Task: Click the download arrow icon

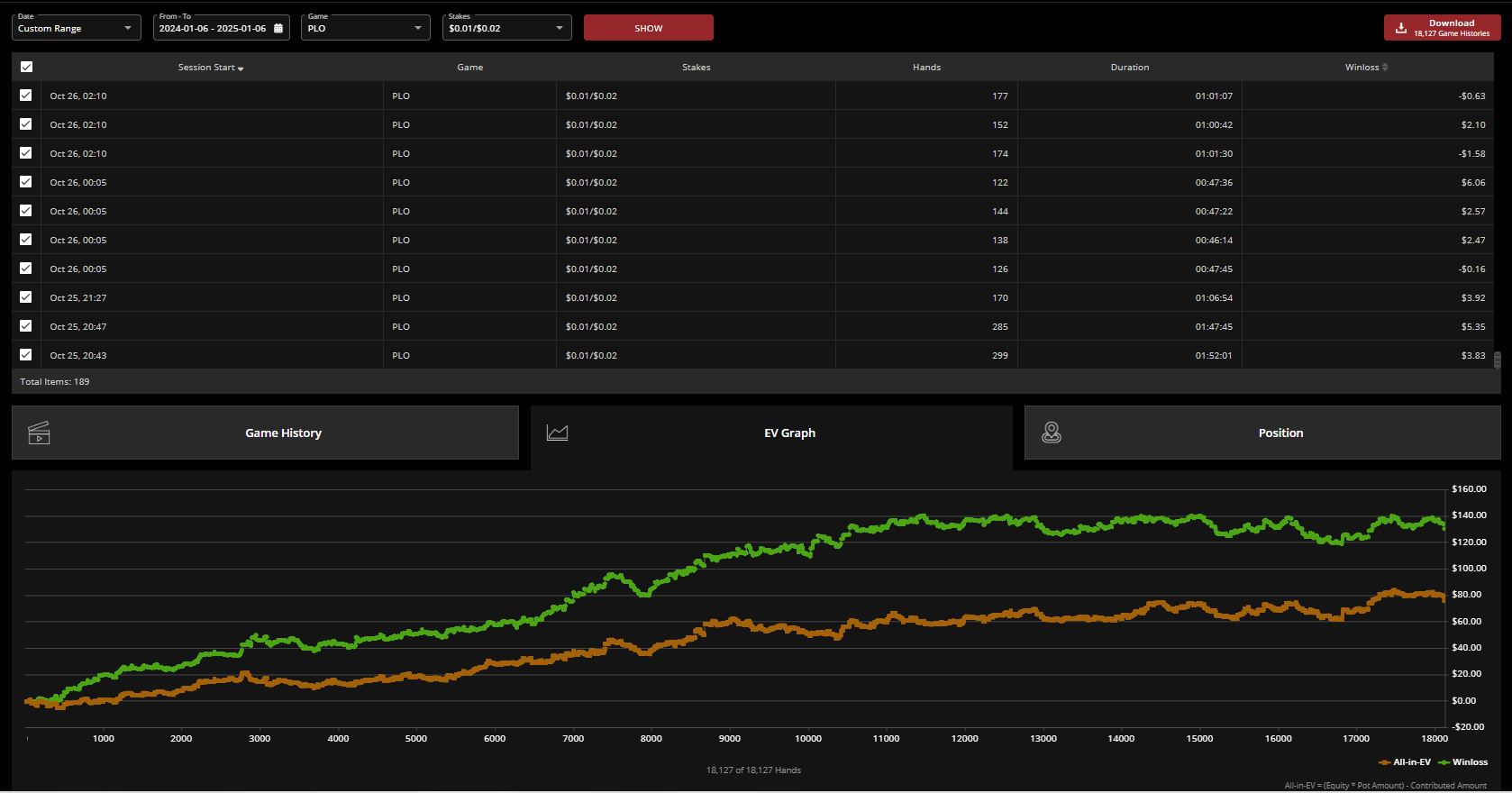Action: pos(1401,28)
